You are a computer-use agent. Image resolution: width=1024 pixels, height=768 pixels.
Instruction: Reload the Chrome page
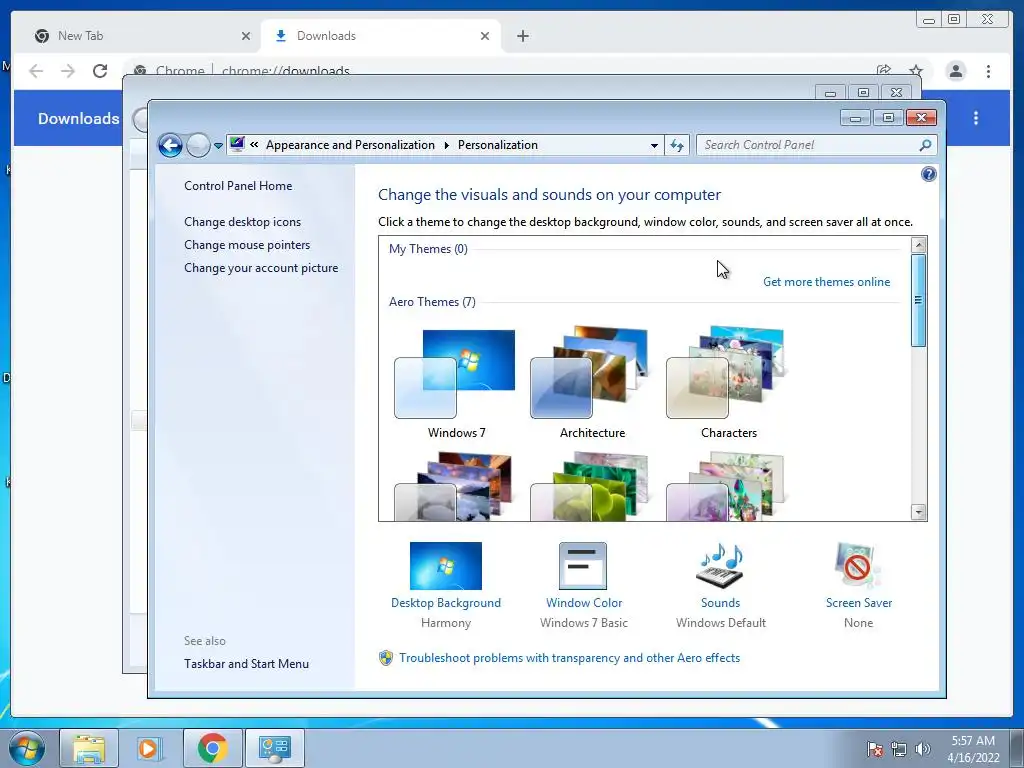coord(100,71)
